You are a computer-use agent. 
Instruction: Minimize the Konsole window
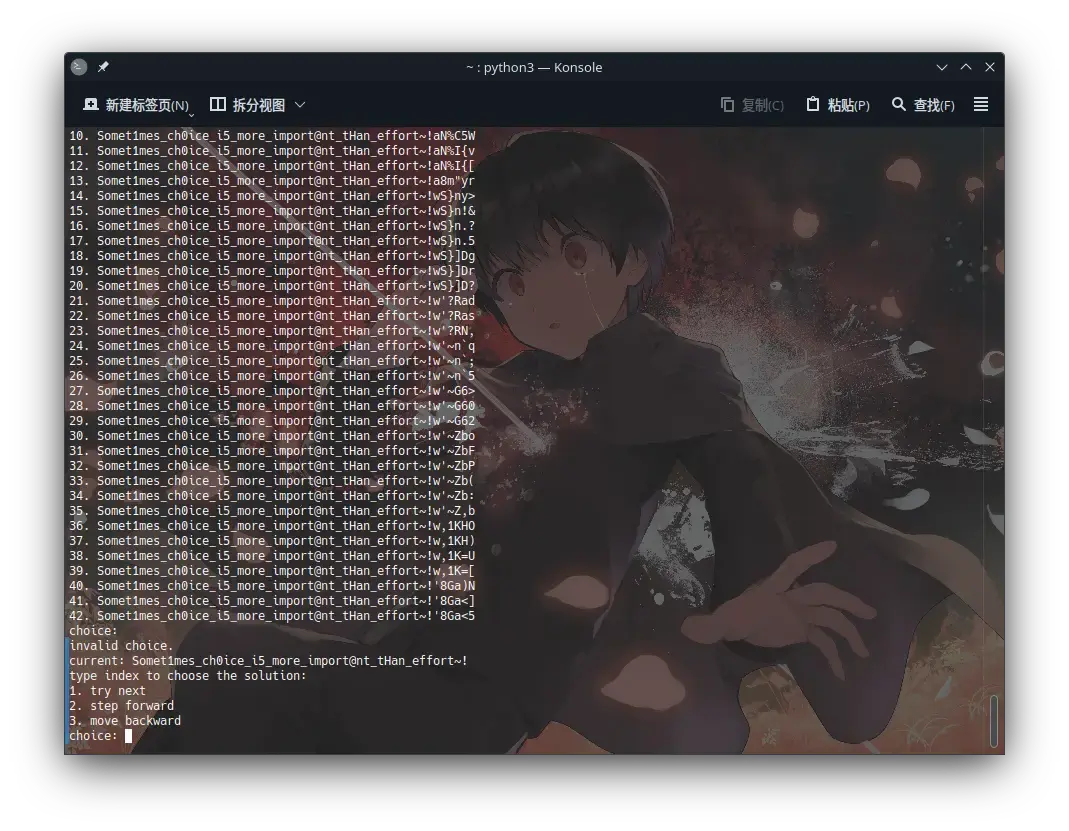coord(942,67)
